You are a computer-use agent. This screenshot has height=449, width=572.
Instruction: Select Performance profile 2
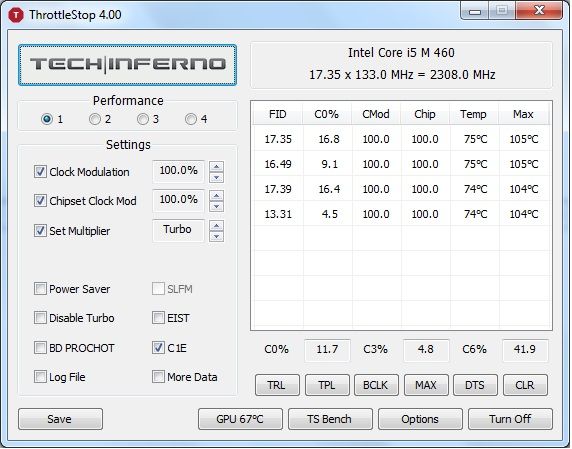point(95,119)
